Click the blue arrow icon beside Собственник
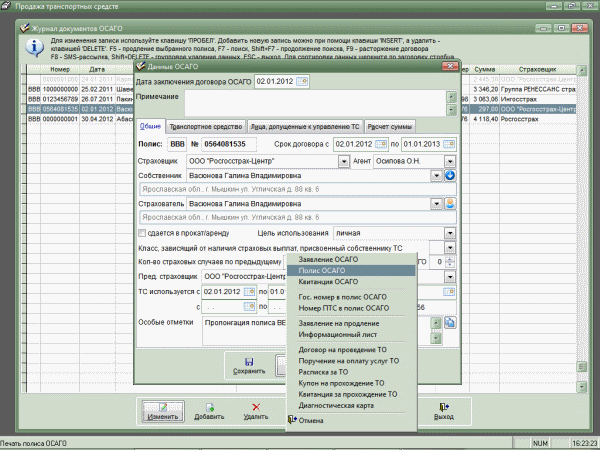 [x=450, y=176]
